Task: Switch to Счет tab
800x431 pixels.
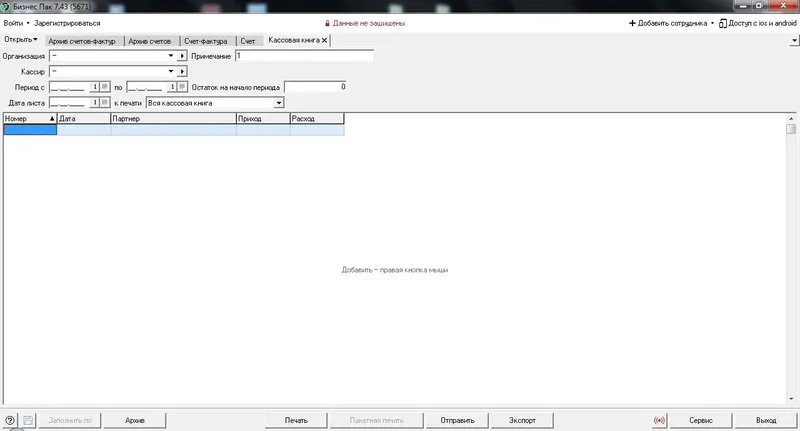Action: [x=247, y=41]
